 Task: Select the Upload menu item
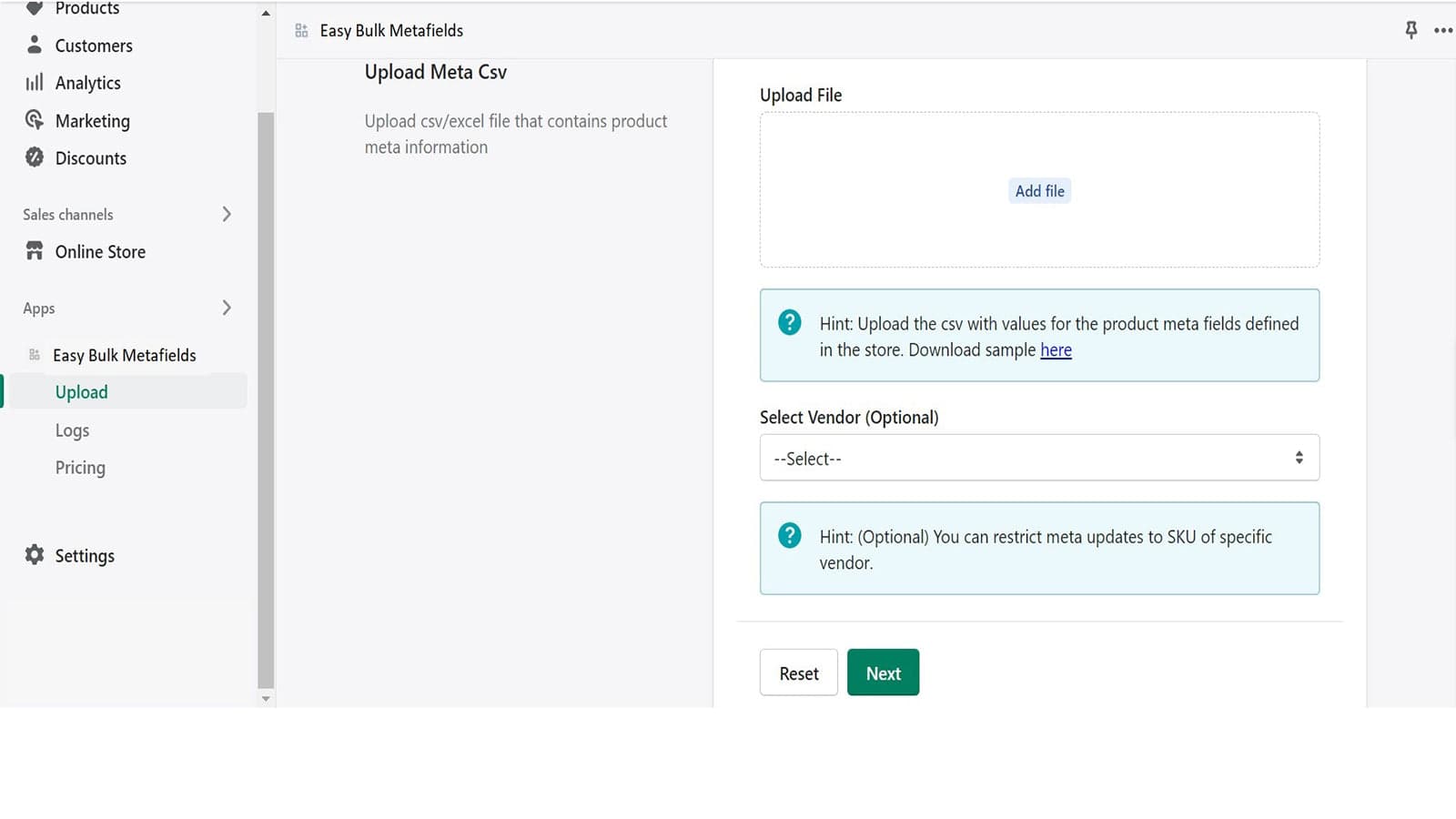pyautogui.click(x=81, y=391)
